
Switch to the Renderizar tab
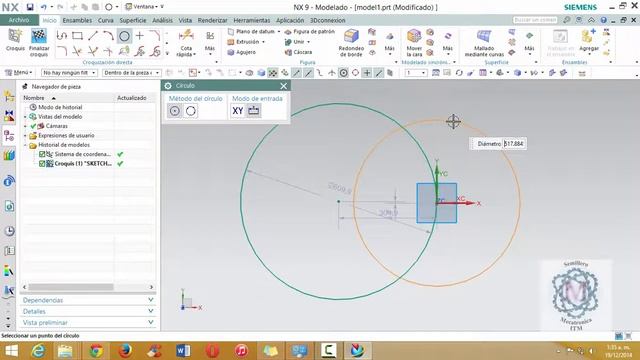(x=212, y=20)
